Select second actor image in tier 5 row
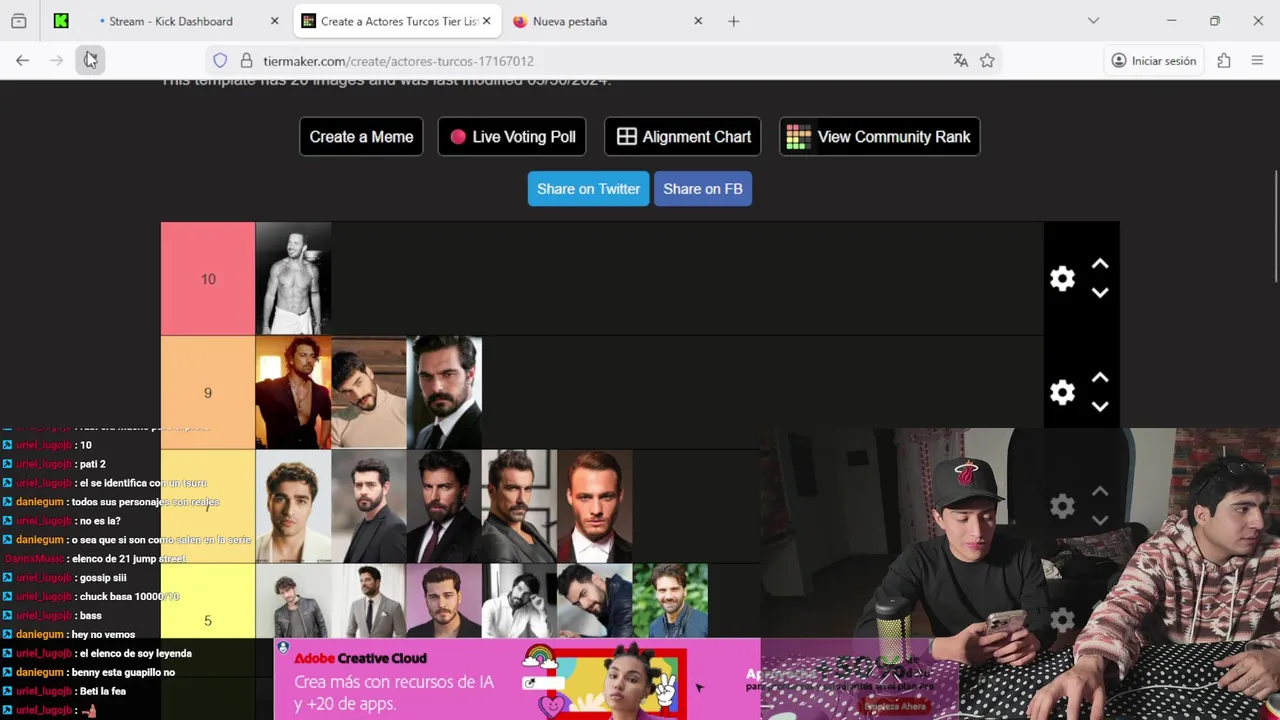This screenshot has width=1280, height=720. pyautogui.click(x=369, y=601)
